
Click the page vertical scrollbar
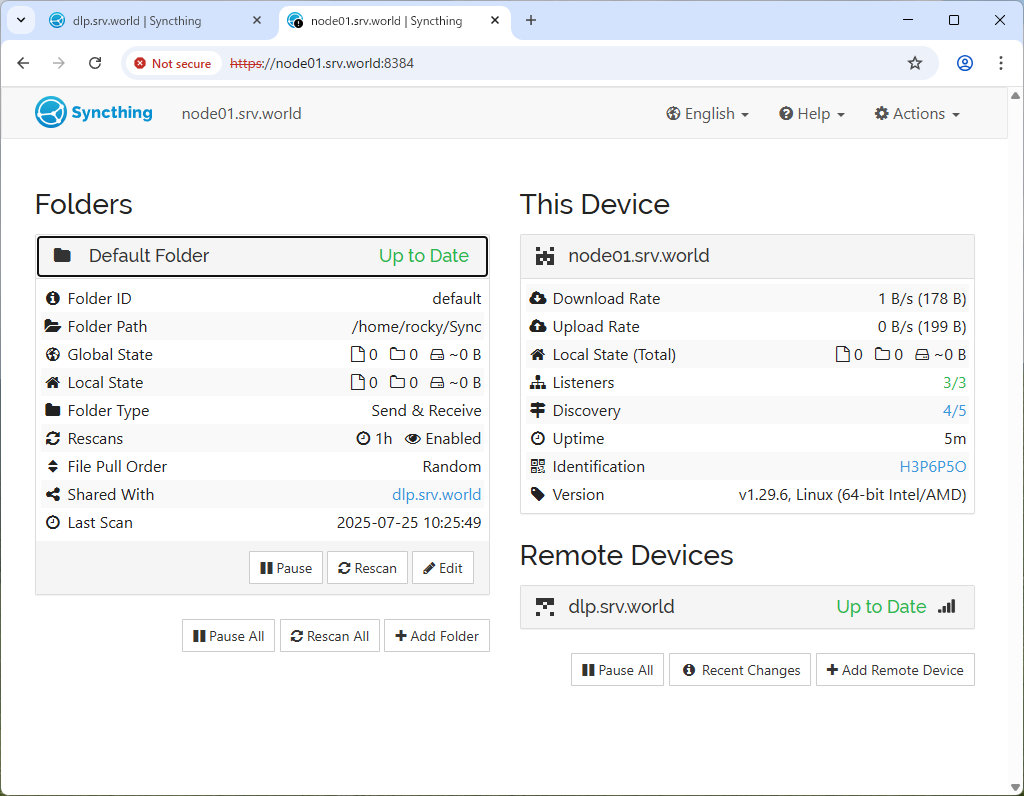pyautogui.click(x=1016, y=441)
